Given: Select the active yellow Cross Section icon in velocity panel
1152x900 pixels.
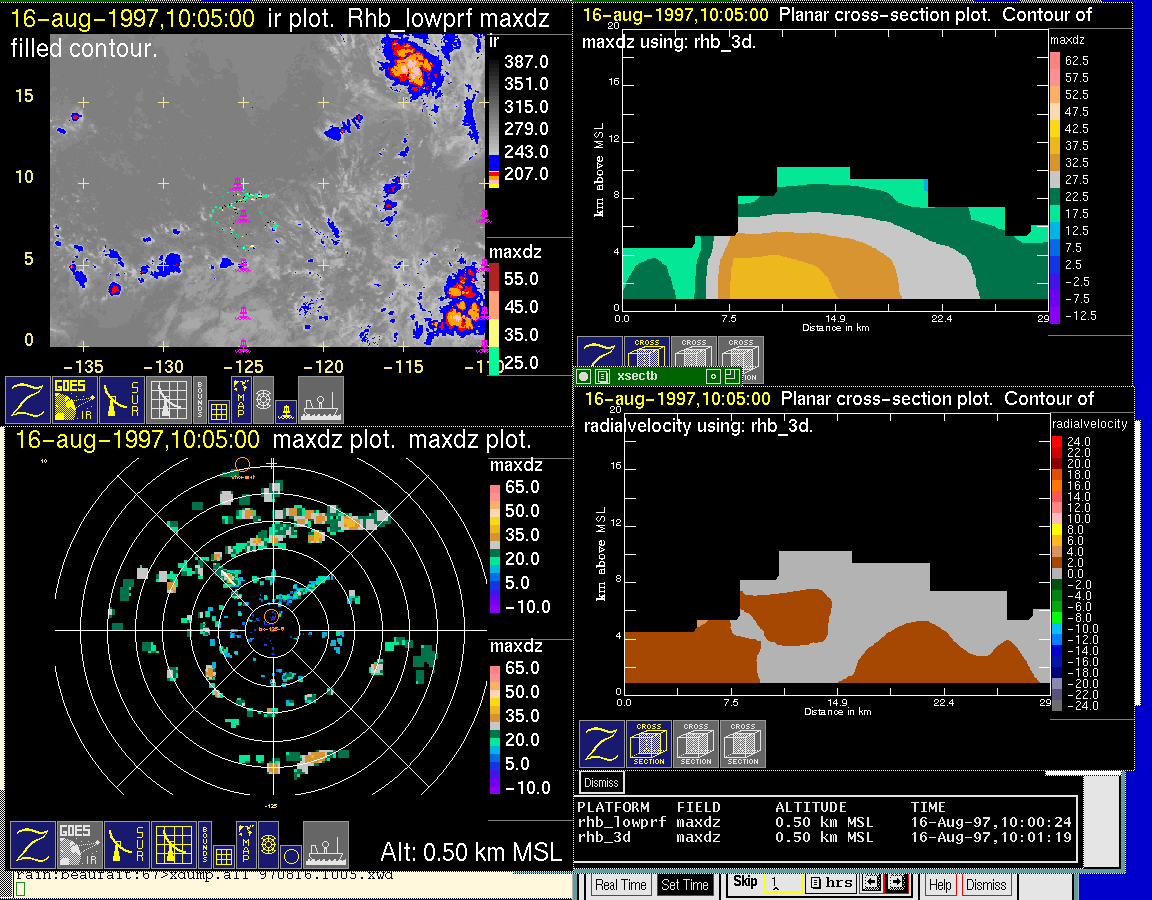Looking at the screenshot, I should (x=649, y=745).
